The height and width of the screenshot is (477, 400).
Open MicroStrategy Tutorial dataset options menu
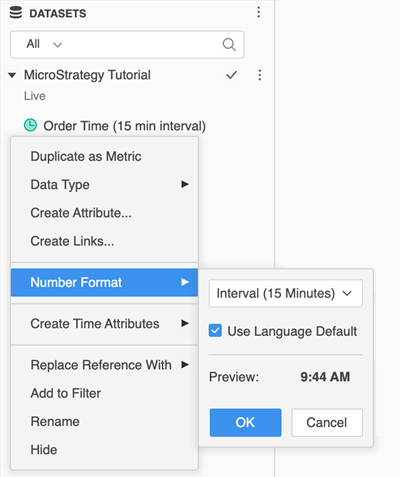tap(260, 75)
